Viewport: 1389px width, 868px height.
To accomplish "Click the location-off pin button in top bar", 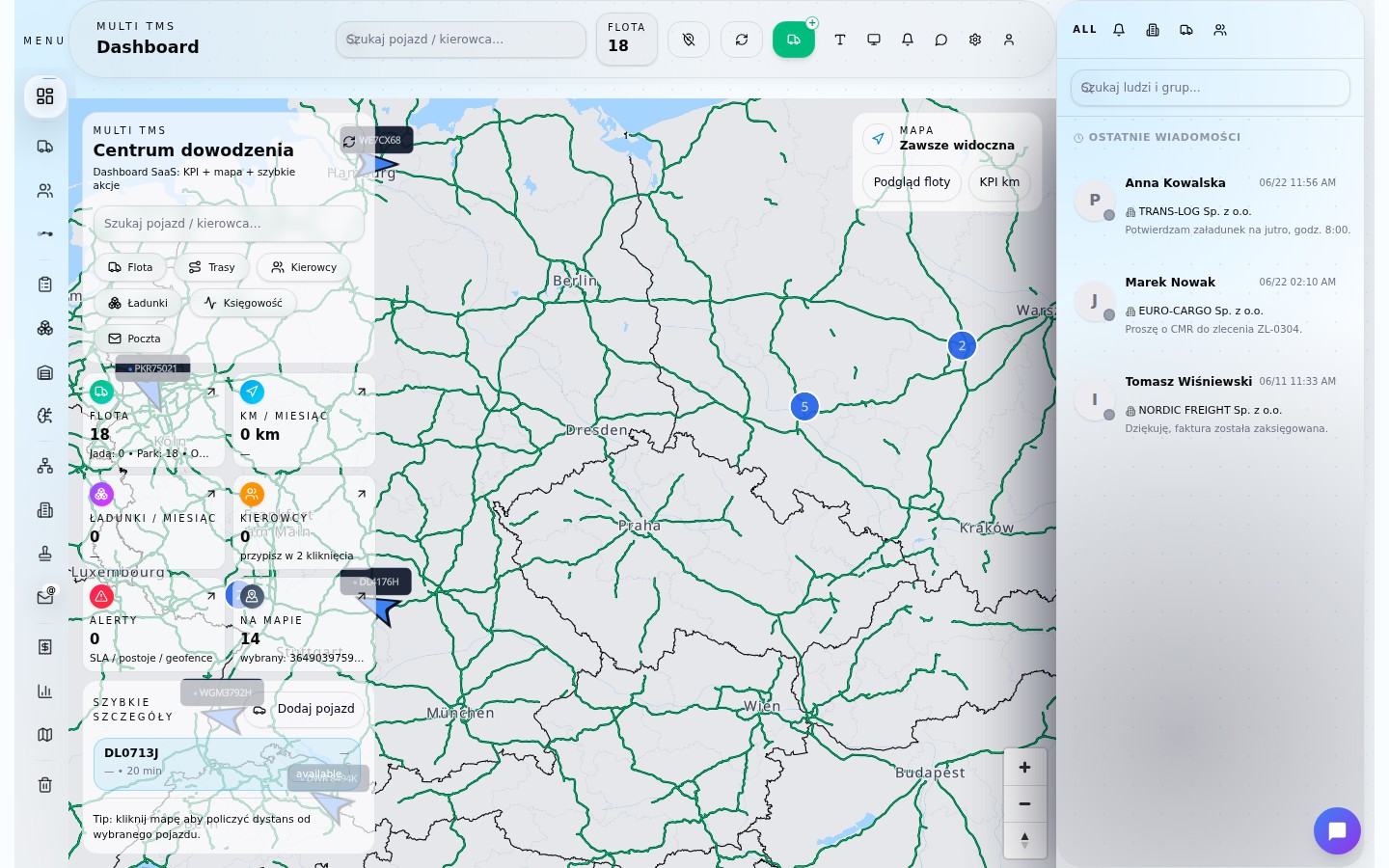I will pyautogui.click(x=689, y=40).
